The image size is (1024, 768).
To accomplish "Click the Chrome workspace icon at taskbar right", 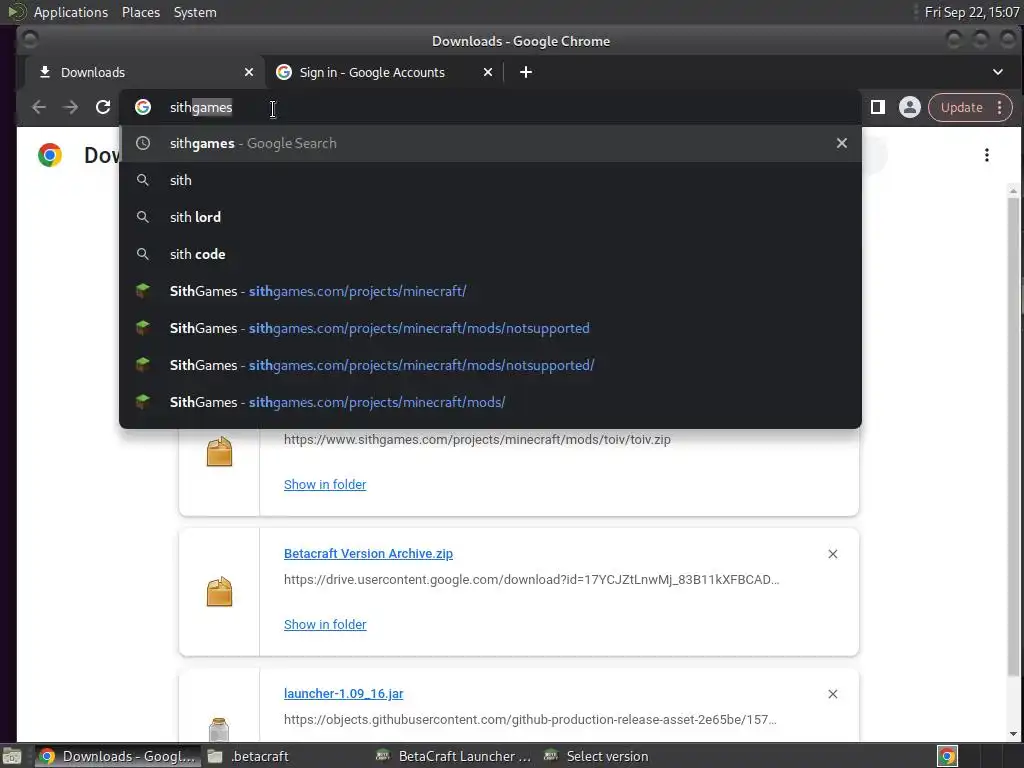I will coord(948,756).
